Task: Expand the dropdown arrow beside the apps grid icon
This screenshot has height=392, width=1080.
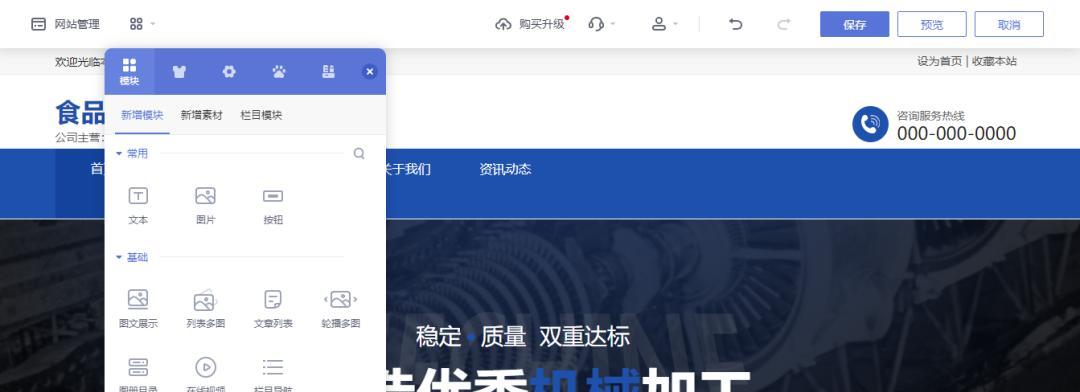Action: tap(153, 24)
